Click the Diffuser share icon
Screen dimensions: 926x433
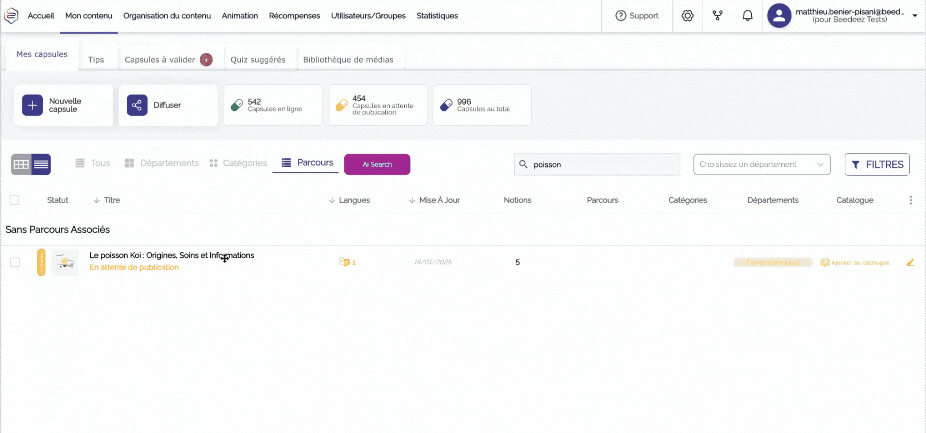click(137, 105)
